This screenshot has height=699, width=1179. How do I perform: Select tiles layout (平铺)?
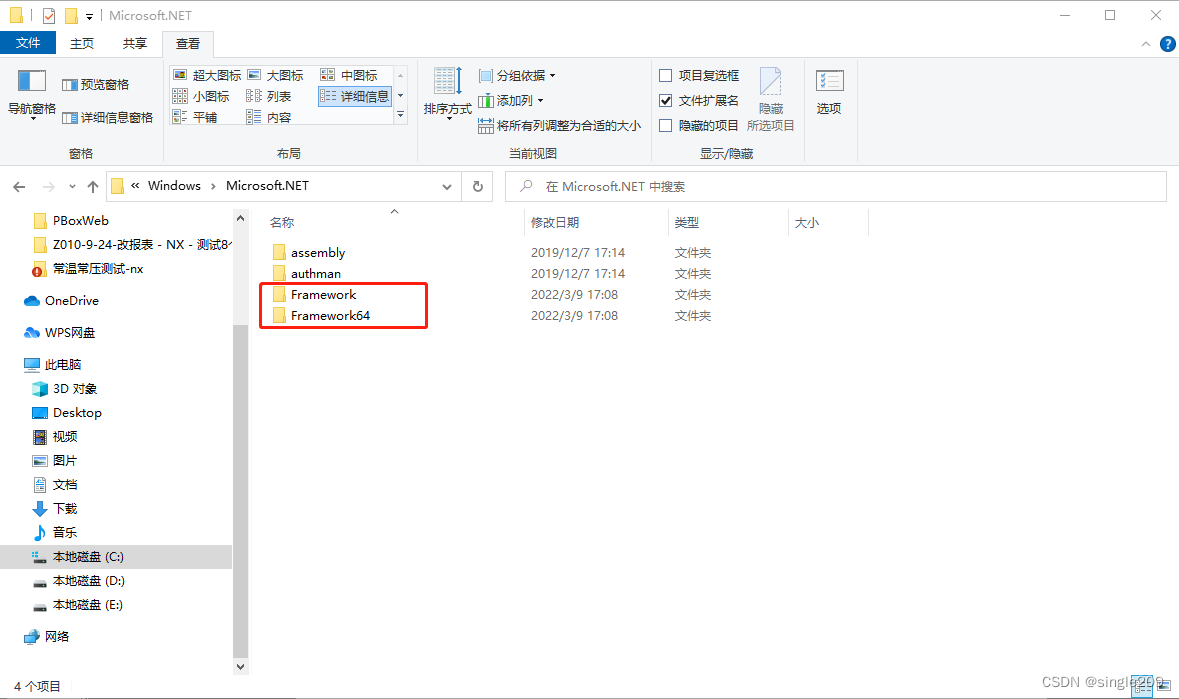[x=195, y=117]
